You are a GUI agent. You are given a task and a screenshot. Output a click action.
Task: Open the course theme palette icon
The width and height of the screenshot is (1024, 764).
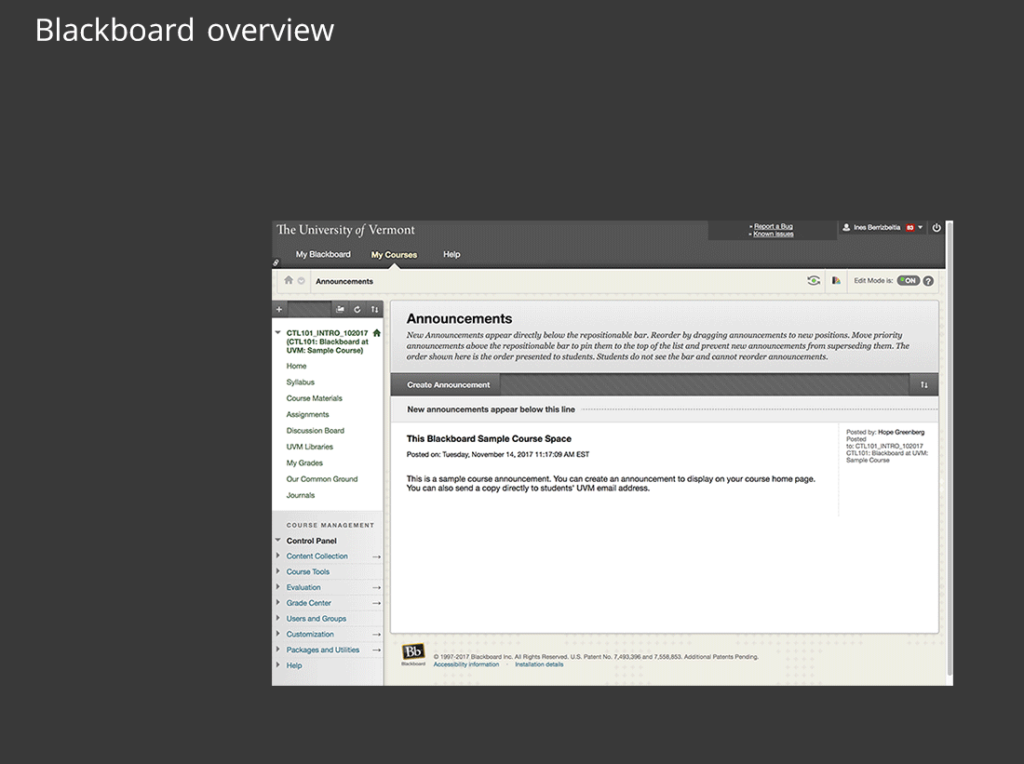[x=836, y=281]
